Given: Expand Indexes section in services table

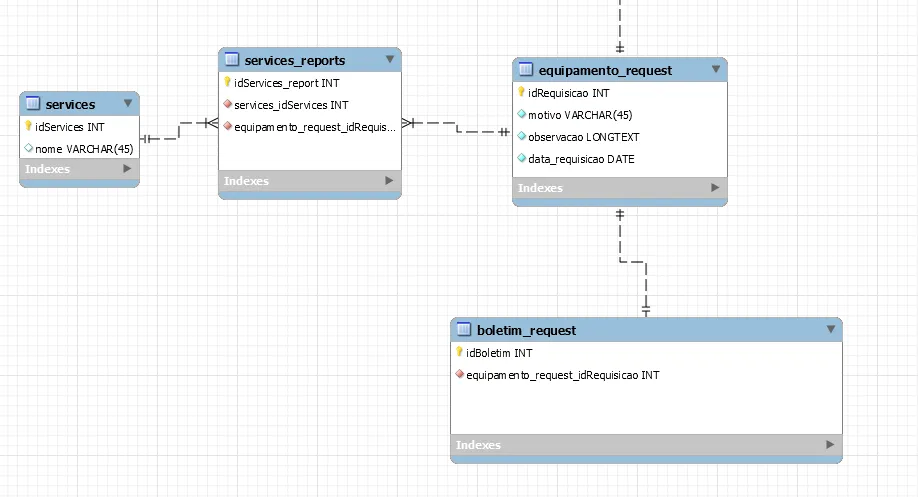Looking at the screenshot, I should pyautogui.click(x=127, y=169).
